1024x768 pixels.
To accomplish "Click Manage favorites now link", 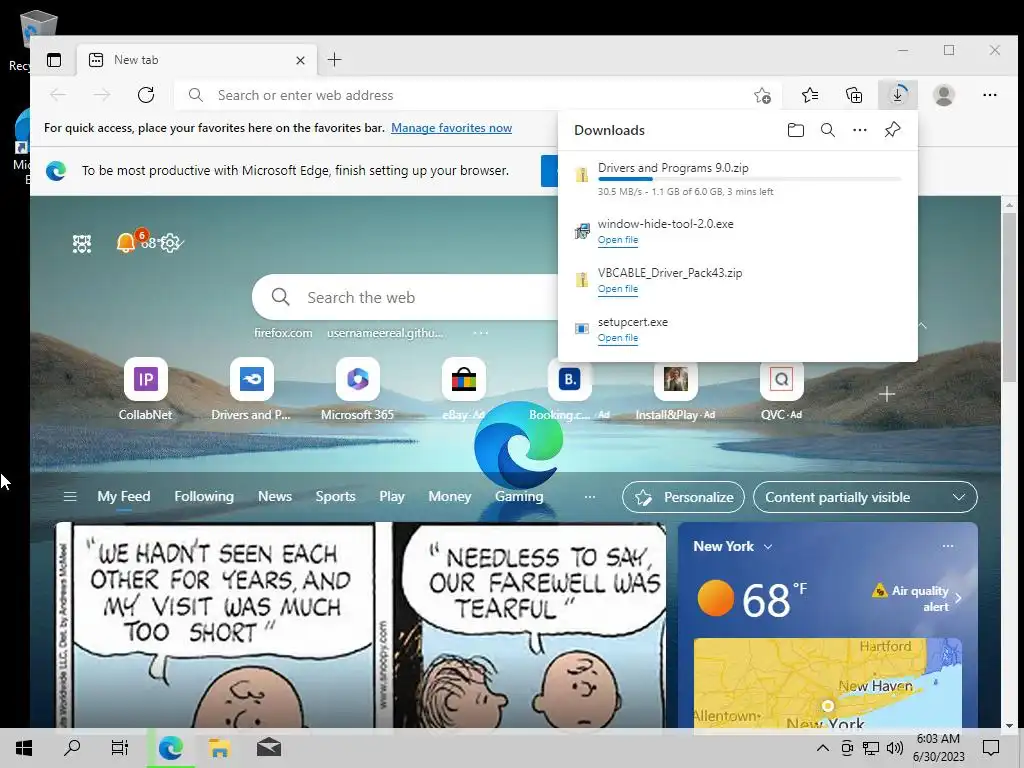I will coord(451,128).
